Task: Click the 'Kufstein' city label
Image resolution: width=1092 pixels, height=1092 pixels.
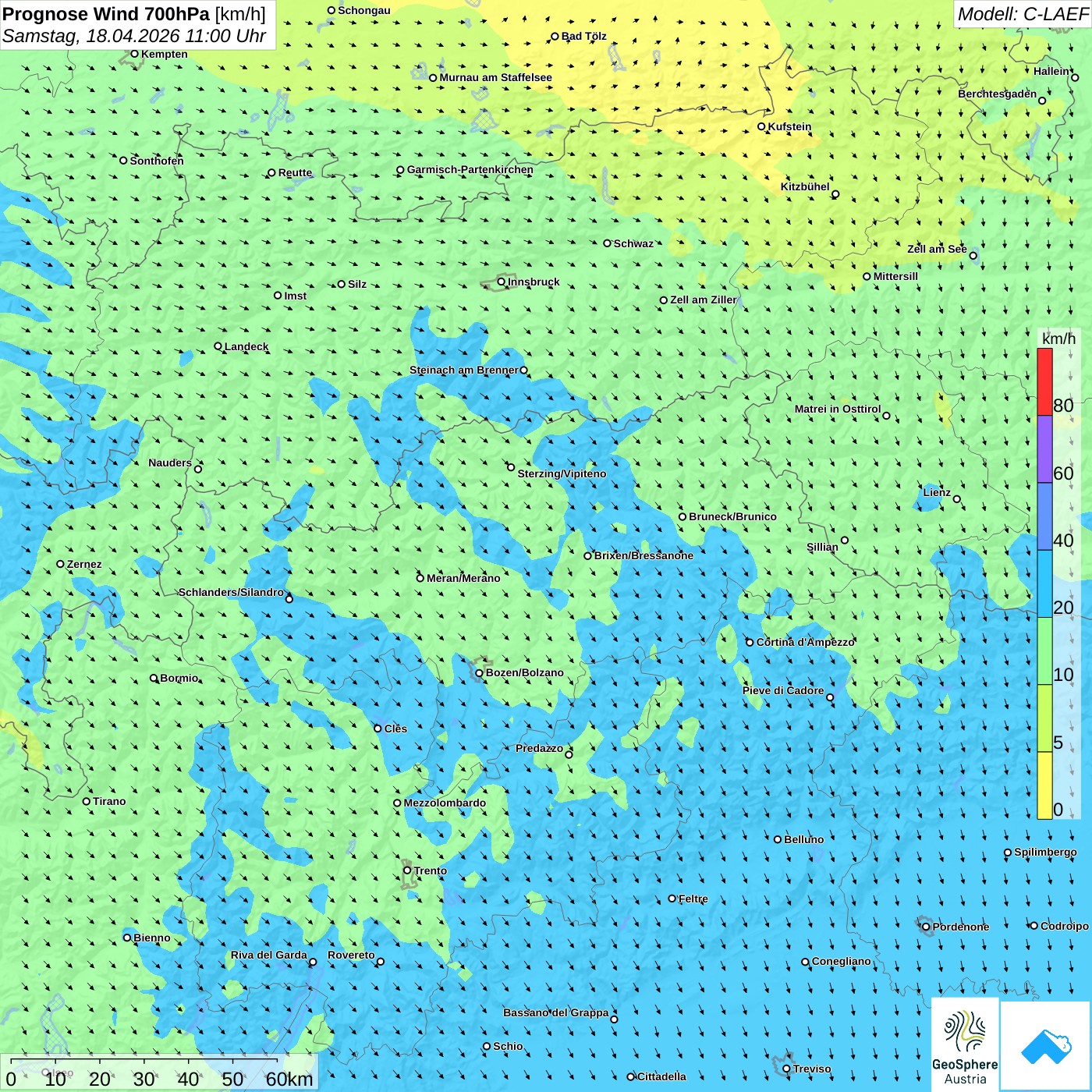Action: [x=789, y=126]
